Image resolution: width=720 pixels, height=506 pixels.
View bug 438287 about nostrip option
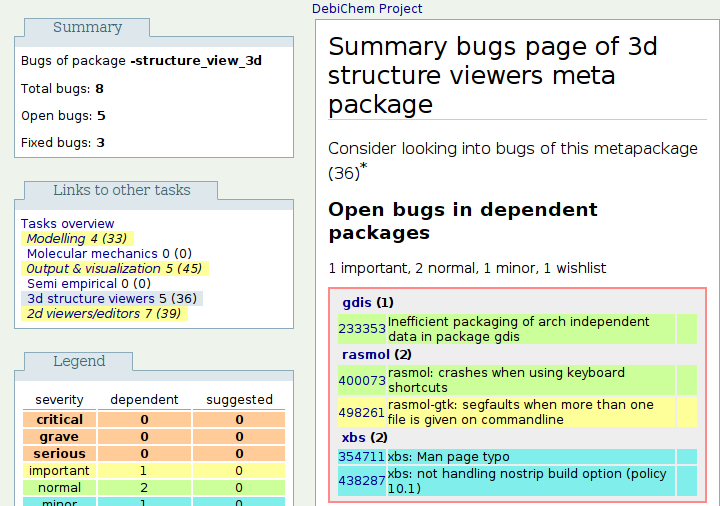(361, 481)
